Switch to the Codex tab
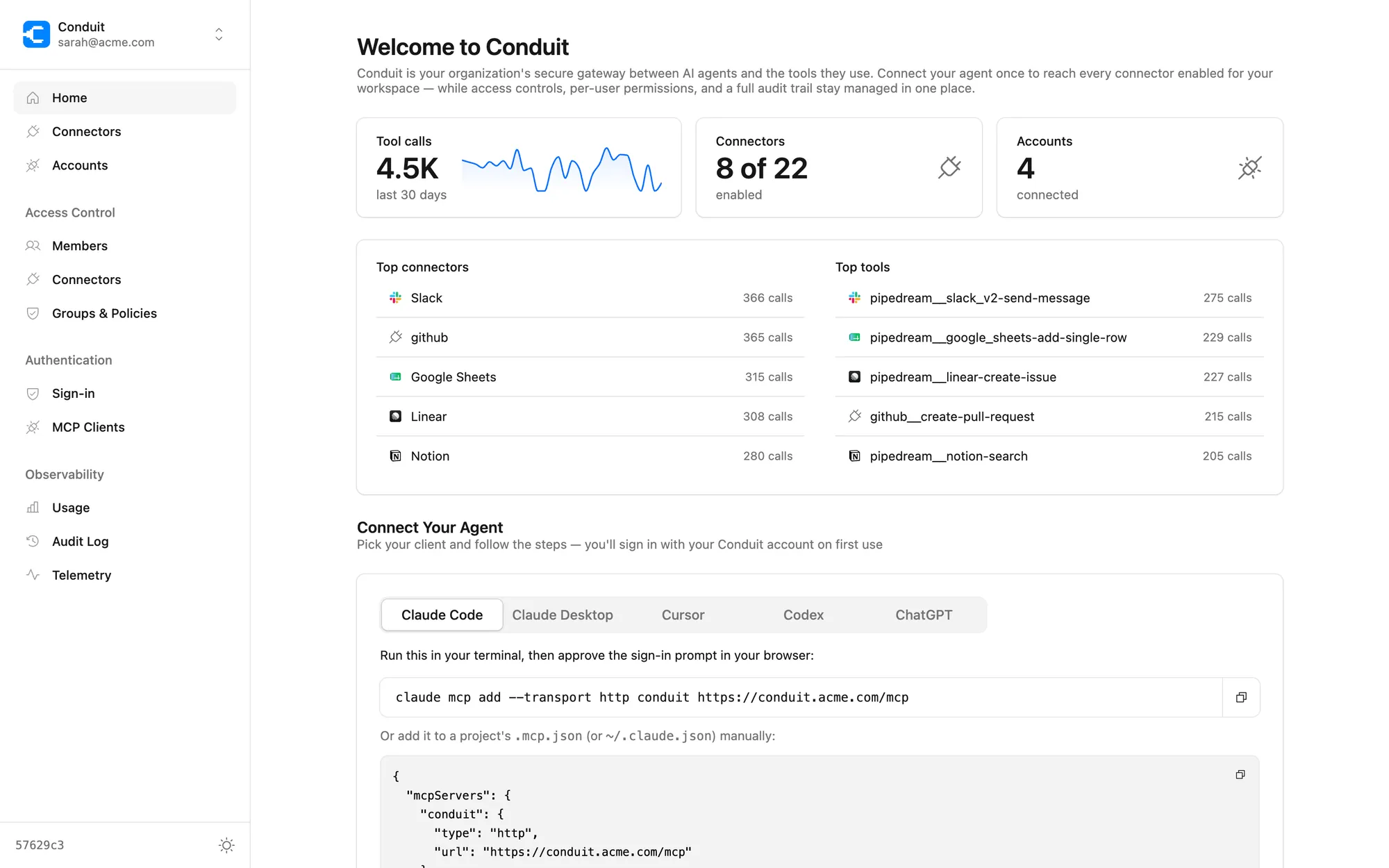This screenshot has width=1389, height=868. coord(804,615)
